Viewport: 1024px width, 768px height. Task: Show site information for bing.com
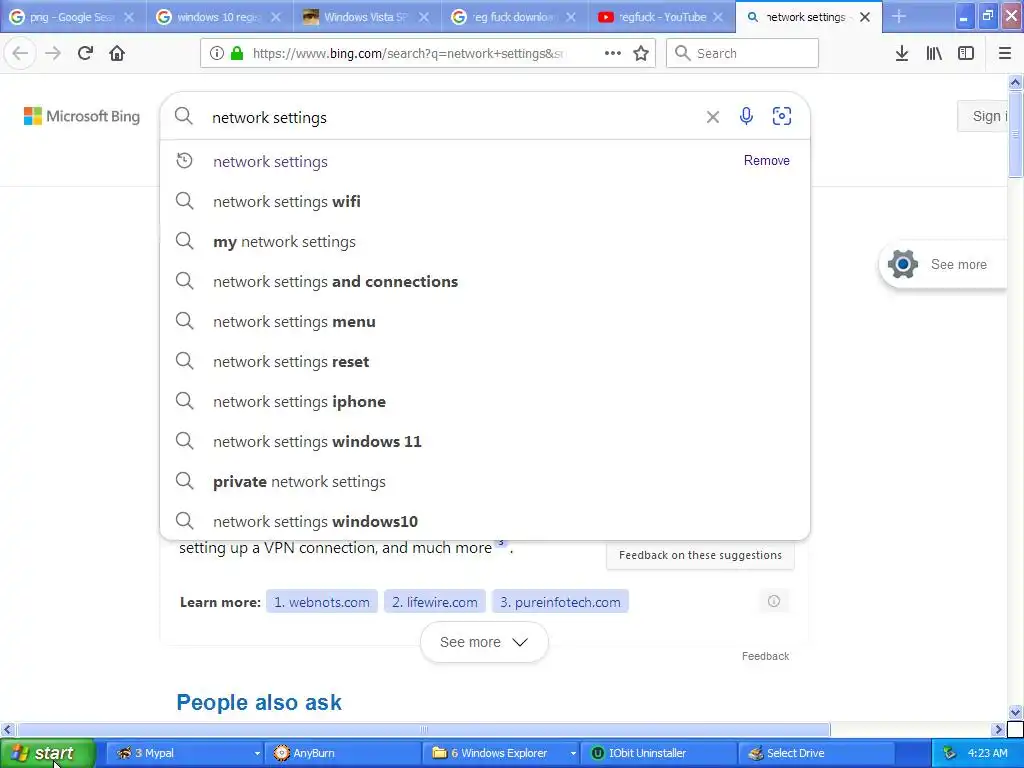pyautogui.click(x=217, y=54)
